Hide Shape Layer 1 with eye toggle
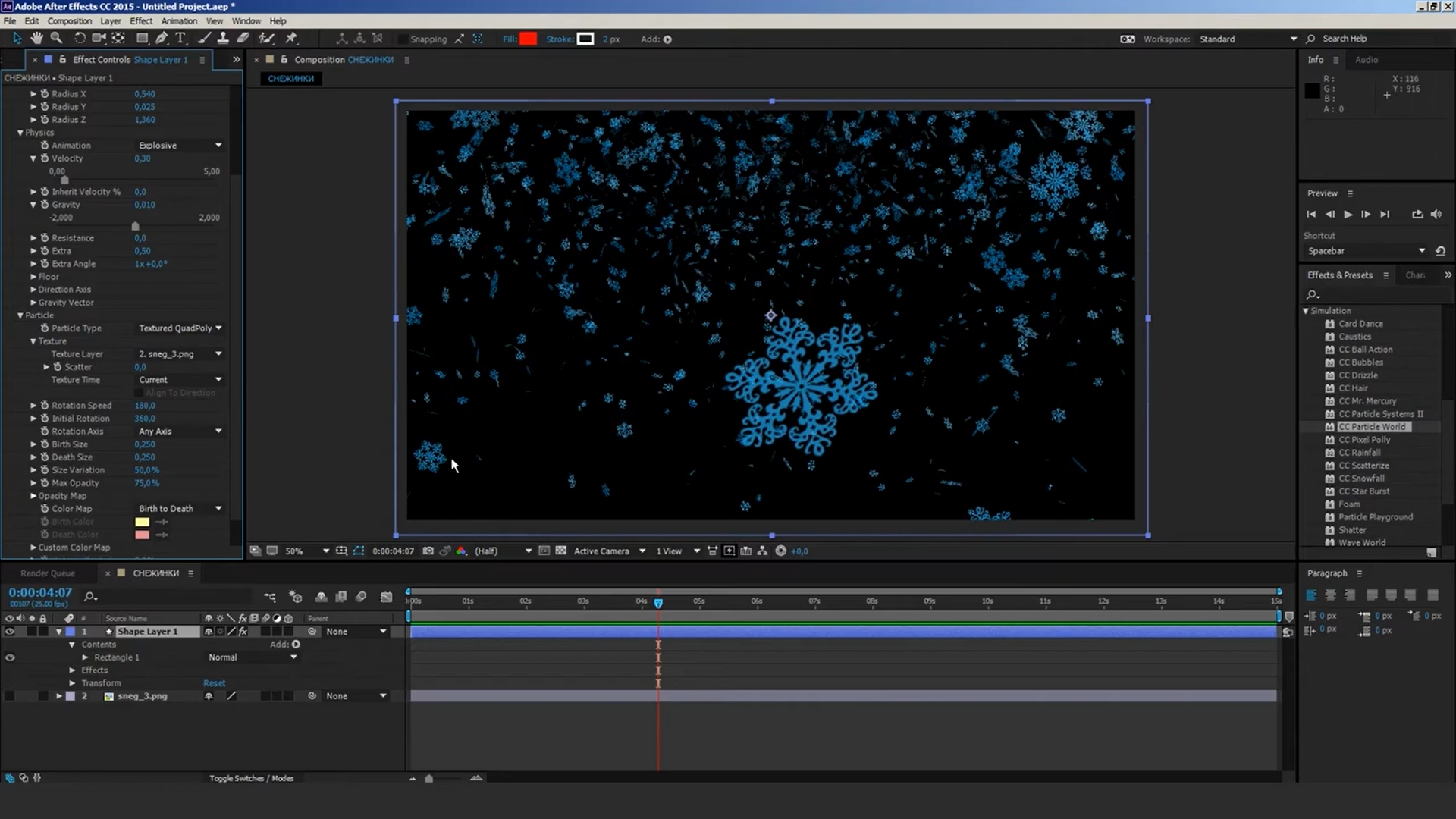Image resolution: width=1456 pixels, height=819 pixels. (x=10, y=632)
